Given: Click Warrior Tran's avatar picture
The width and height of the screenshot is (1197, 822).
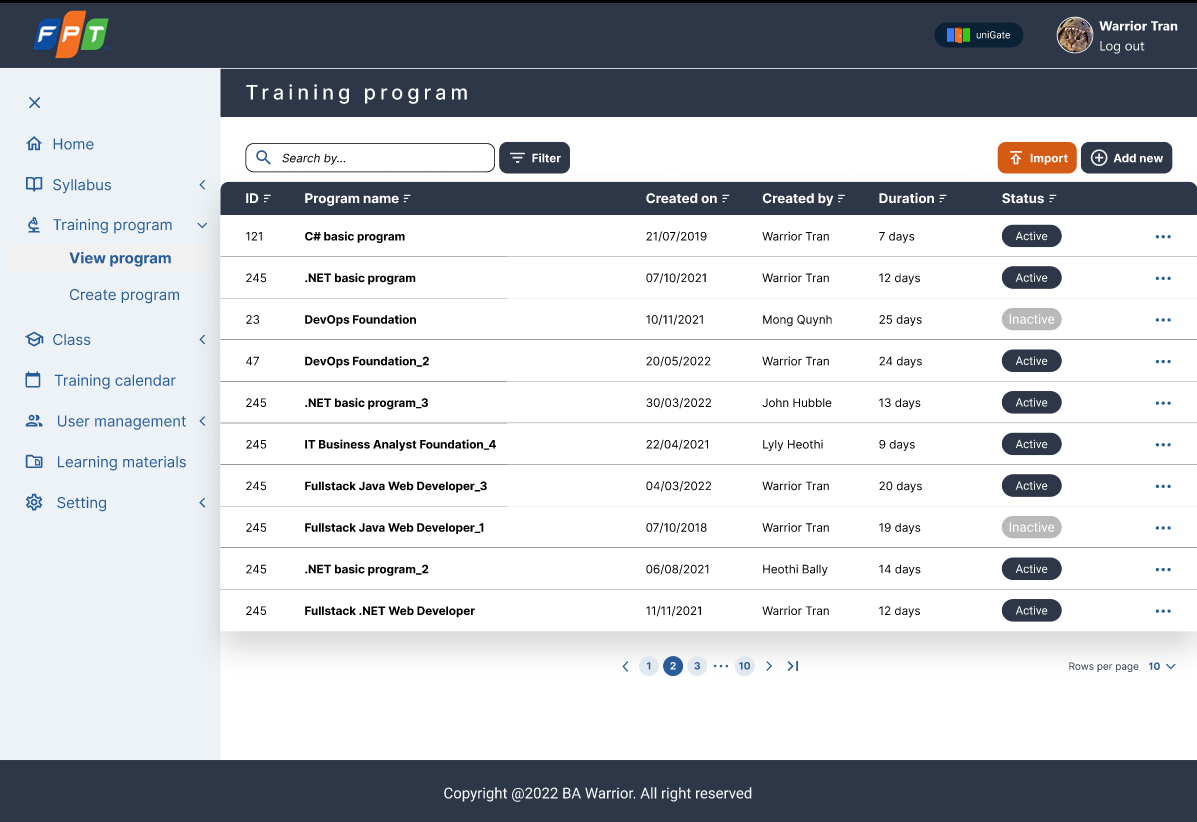Looking at the screenshot, I should point(1074,35).
